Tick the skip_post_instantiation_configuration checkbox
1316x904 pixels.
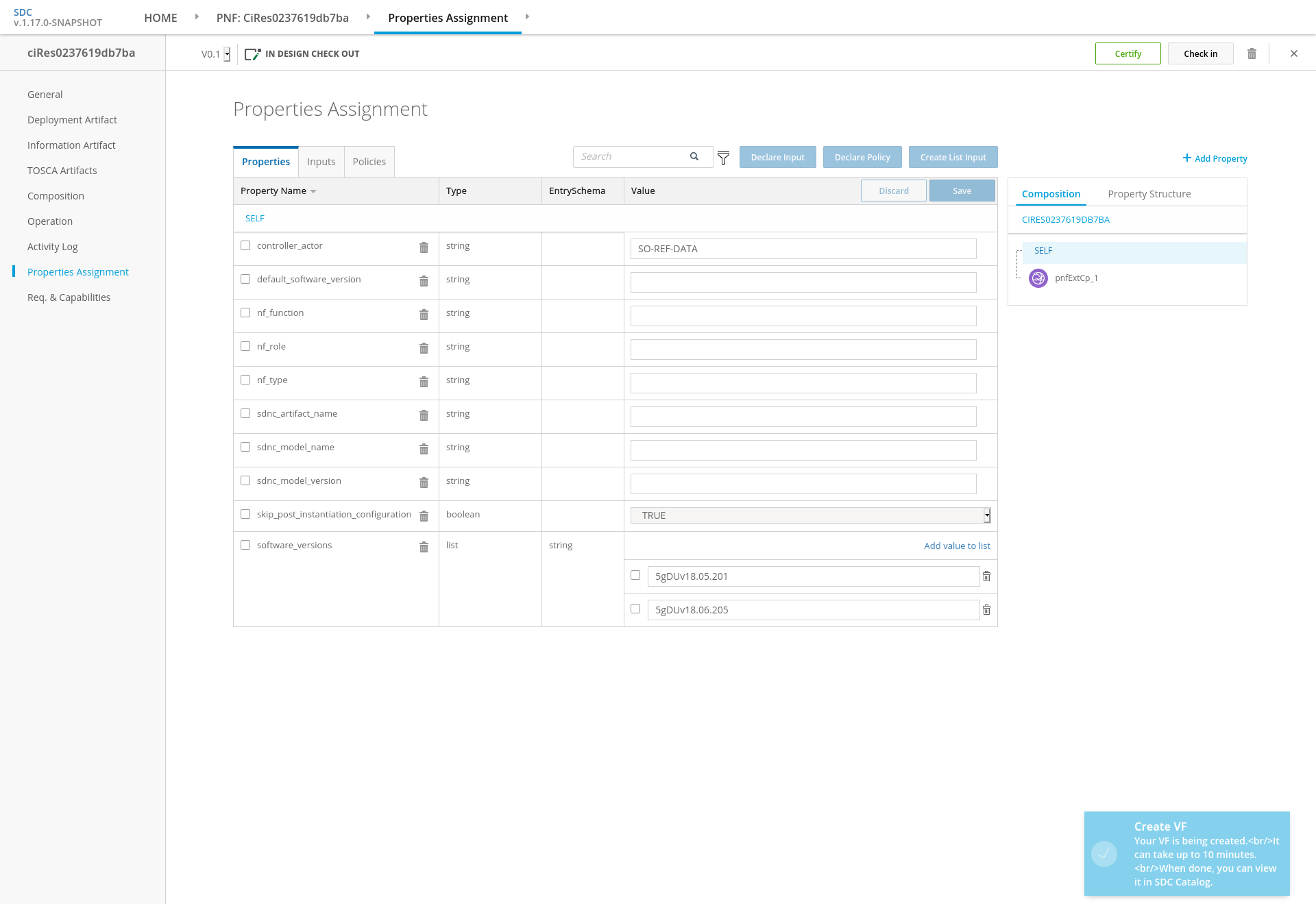coord(245,514)
